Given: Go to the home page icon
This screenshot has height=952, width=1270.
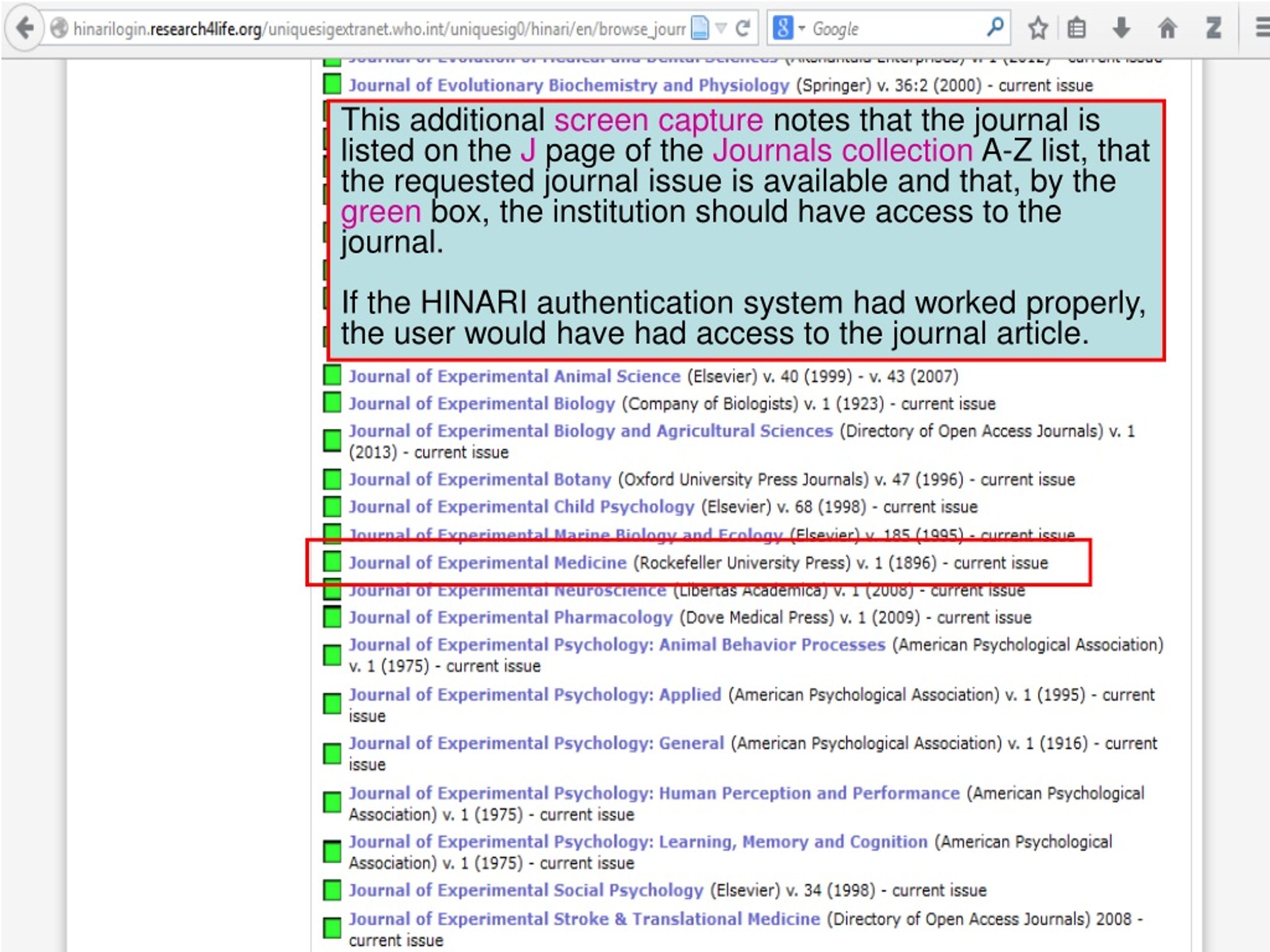Looking at the screenshot, I should tap(1167, 28).
